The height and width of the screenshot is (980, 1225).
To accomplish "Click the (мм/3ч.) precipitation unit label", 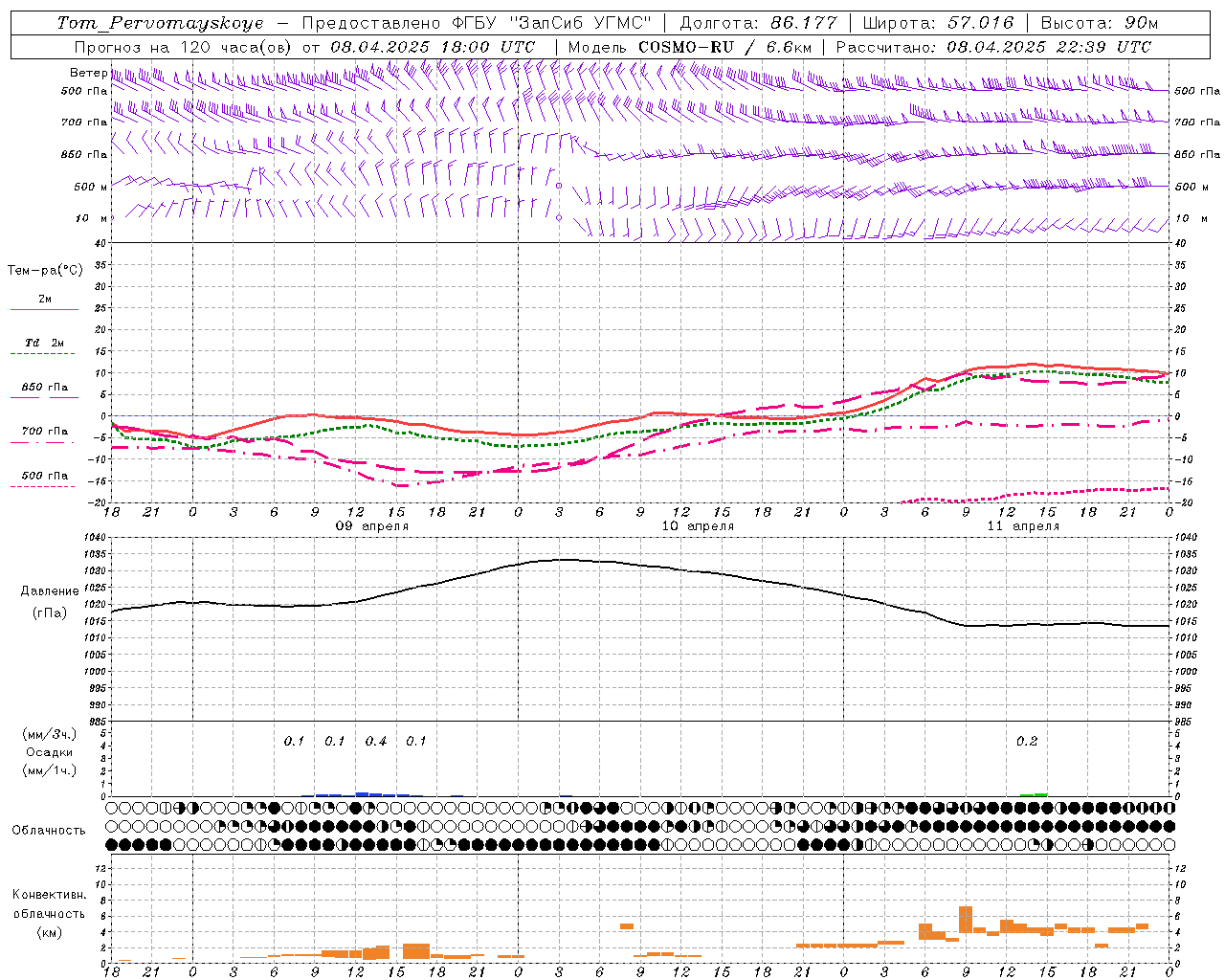I will 49,734.
